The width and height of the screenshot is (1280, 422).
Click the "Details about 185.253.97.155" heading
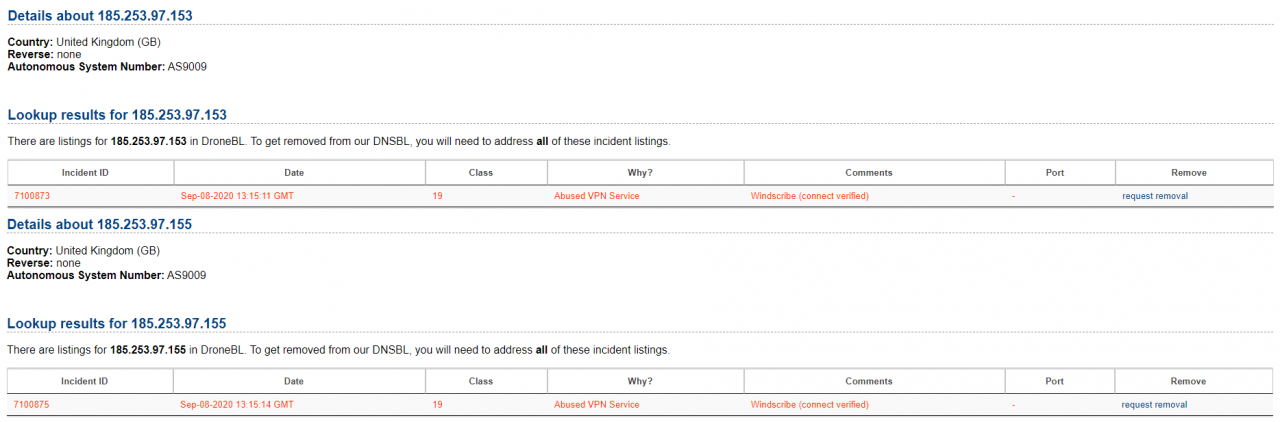100,225
